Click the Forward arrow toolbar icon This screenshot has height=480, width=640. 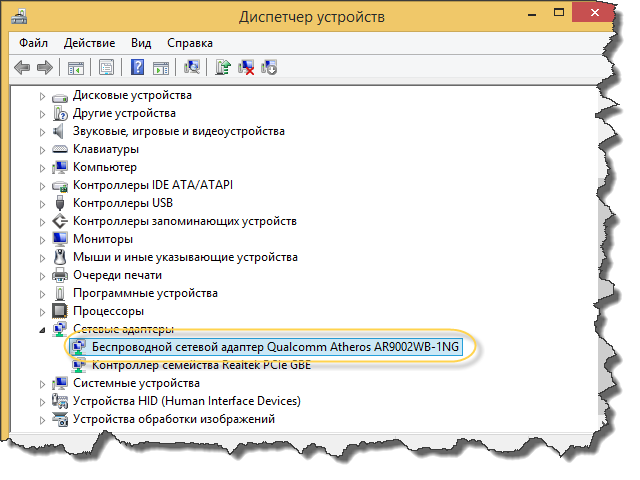44,67
